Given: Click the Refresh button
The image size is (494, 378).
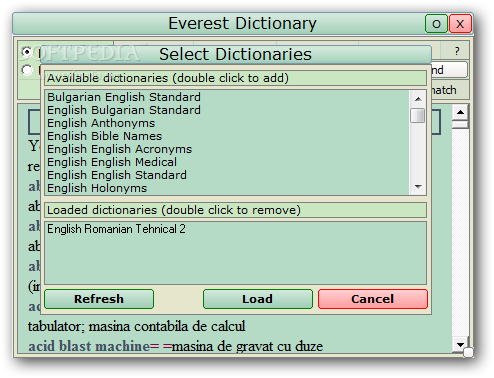Looking at the screenshot, I should tap(99, 299).
